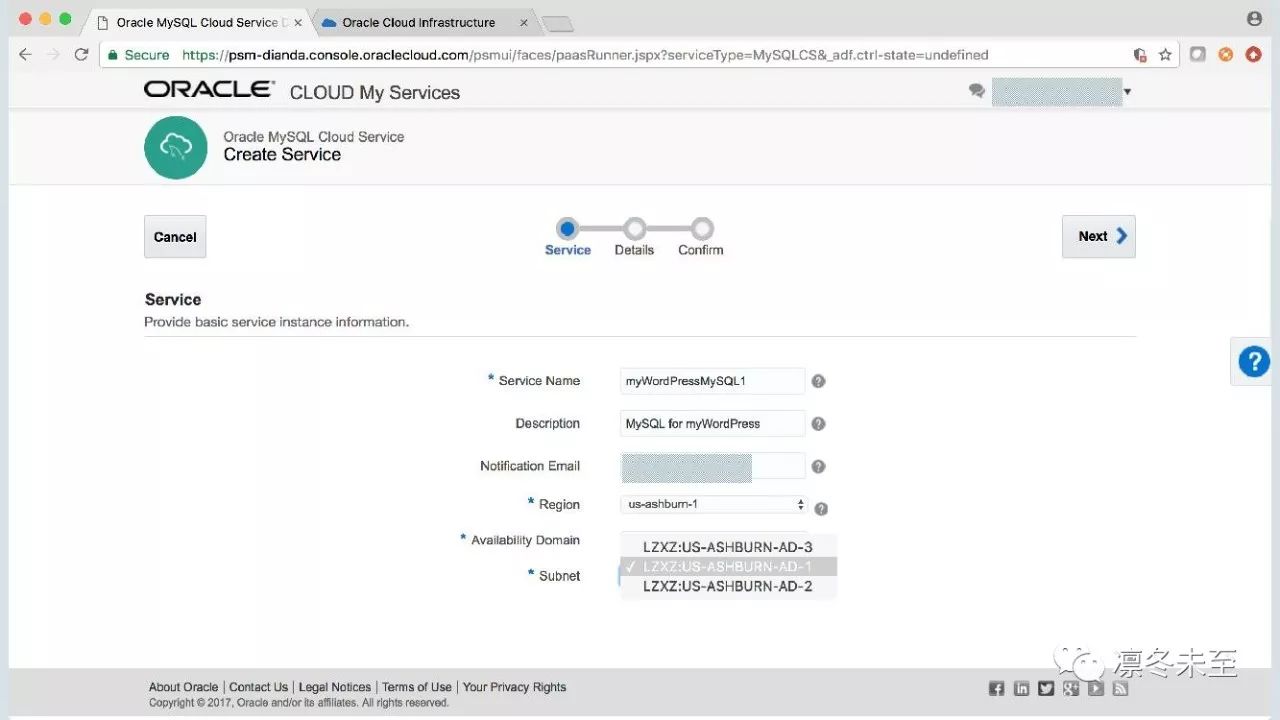Open Oracle LinkedIn page icon
The height and width of the screenshot is (720, 1280).
[x=1021, y=688]
